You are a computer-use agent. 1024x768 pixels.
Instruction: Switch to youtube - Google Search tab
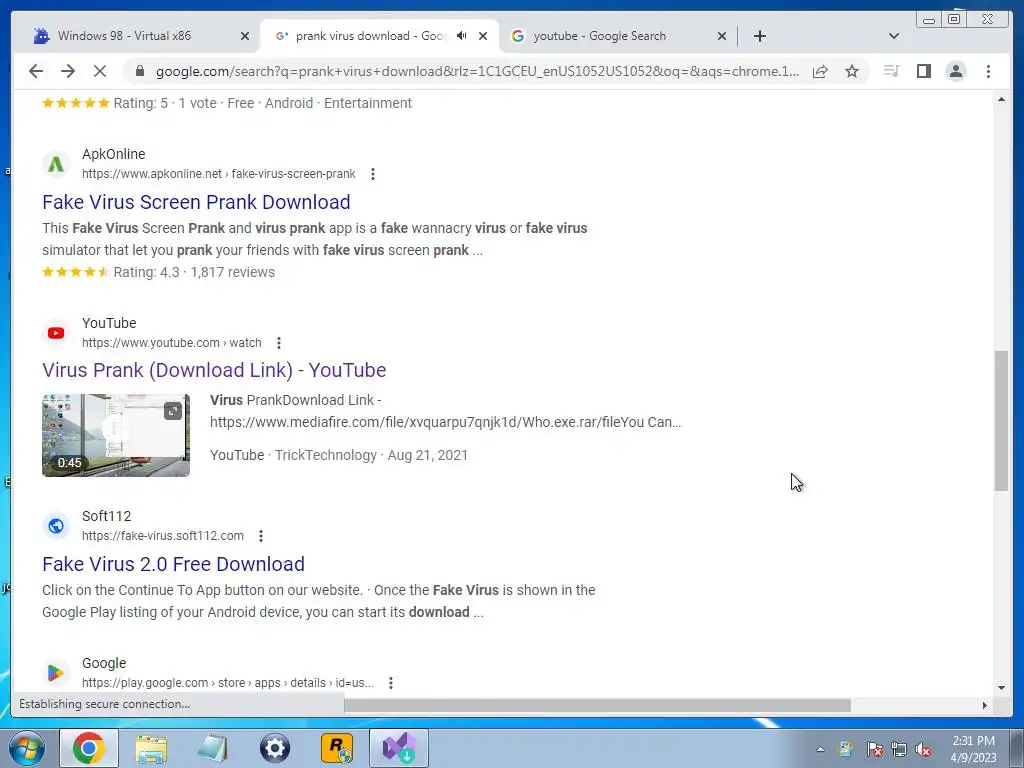tap(600, 36)
